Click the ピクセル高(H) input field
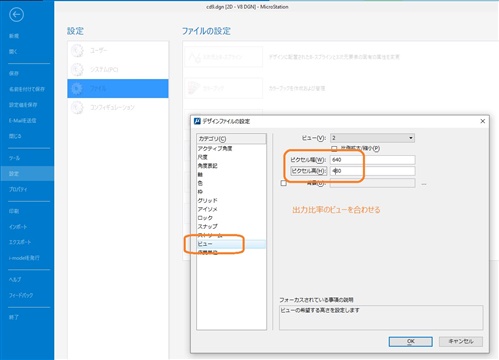 click(373, 171)
